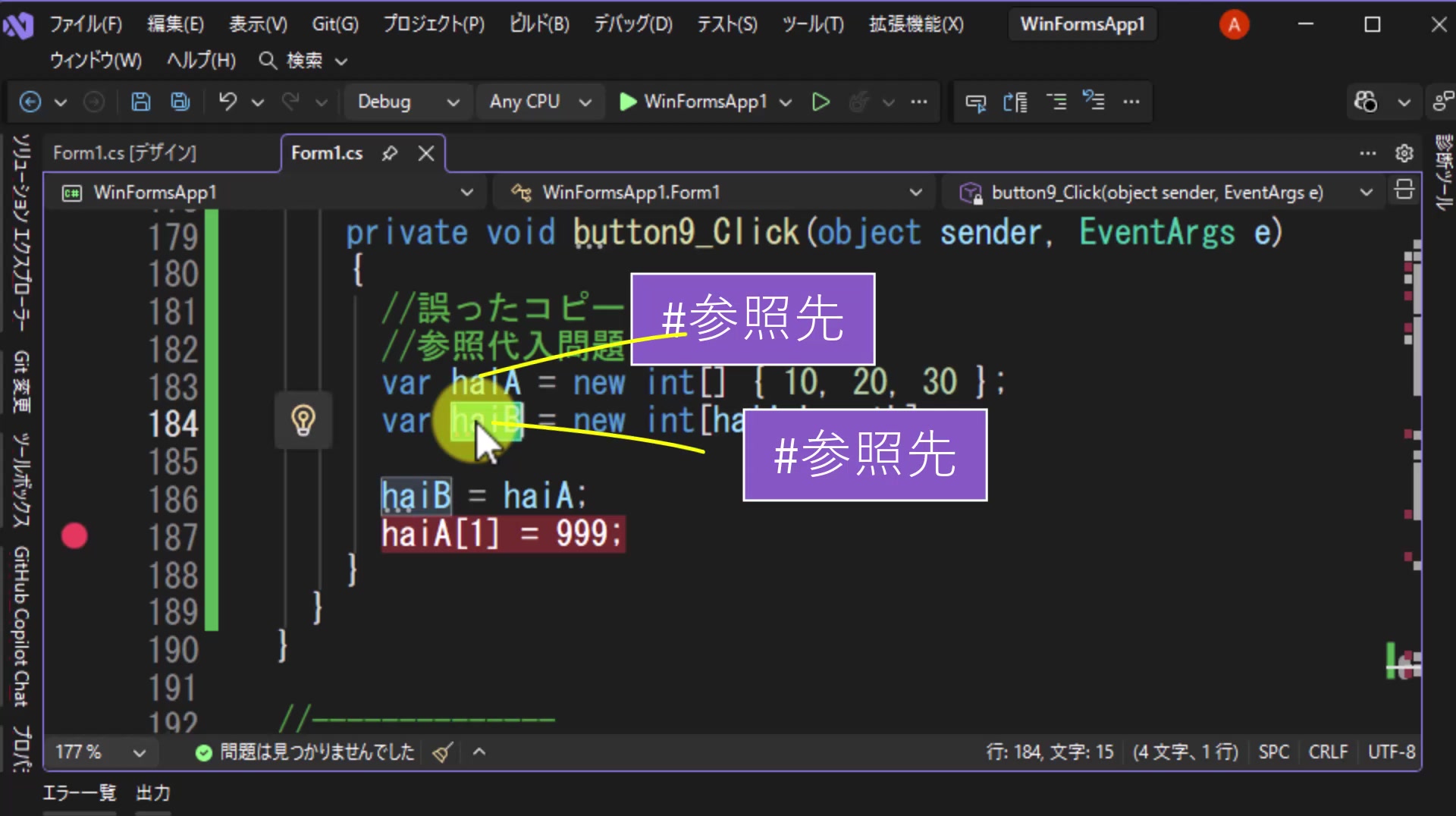Open editor settings gear icon
This screenshot has width=1456, height=816.
(1404, 153)
